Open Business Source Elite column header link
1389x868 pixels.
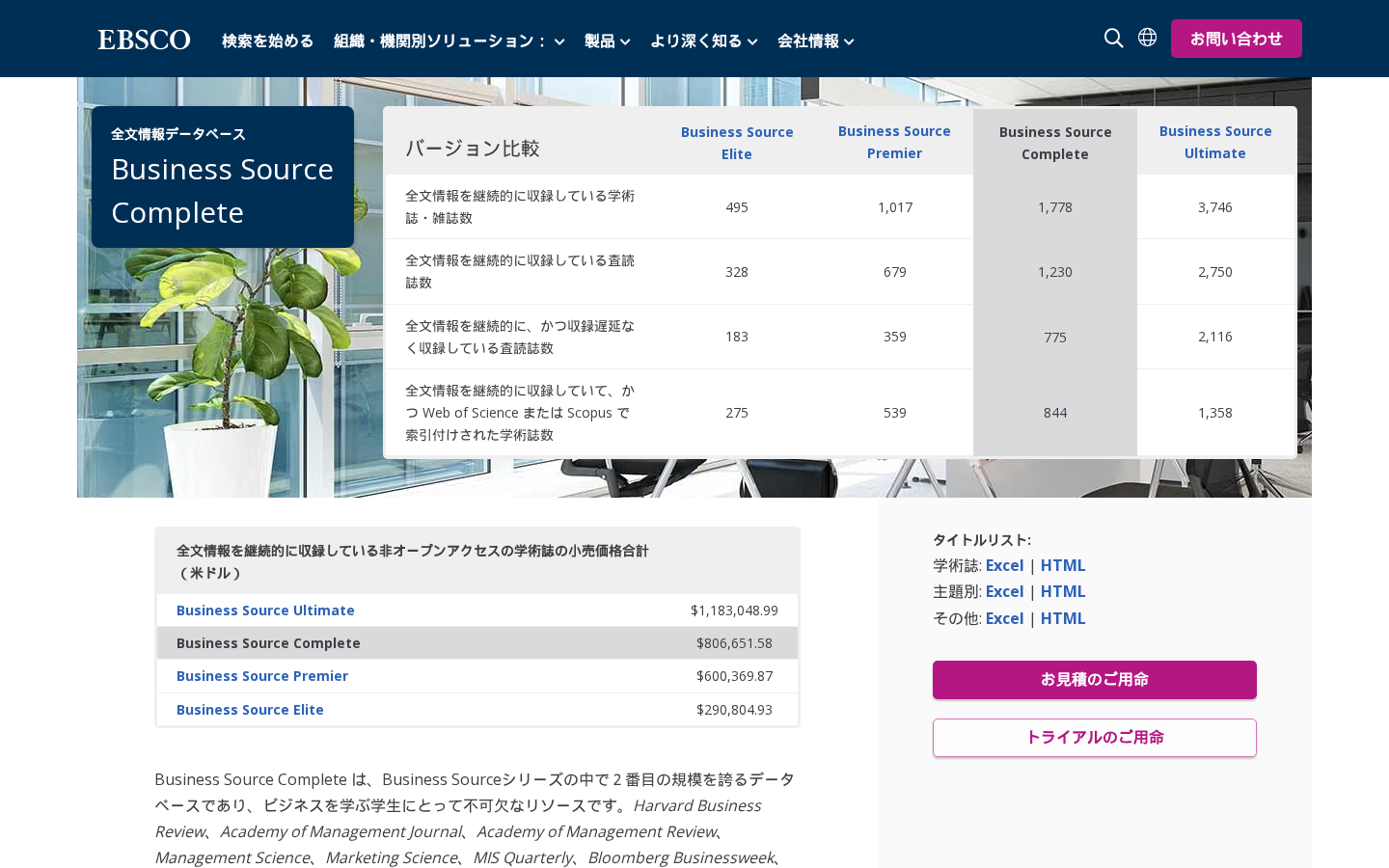click(737, 143)
